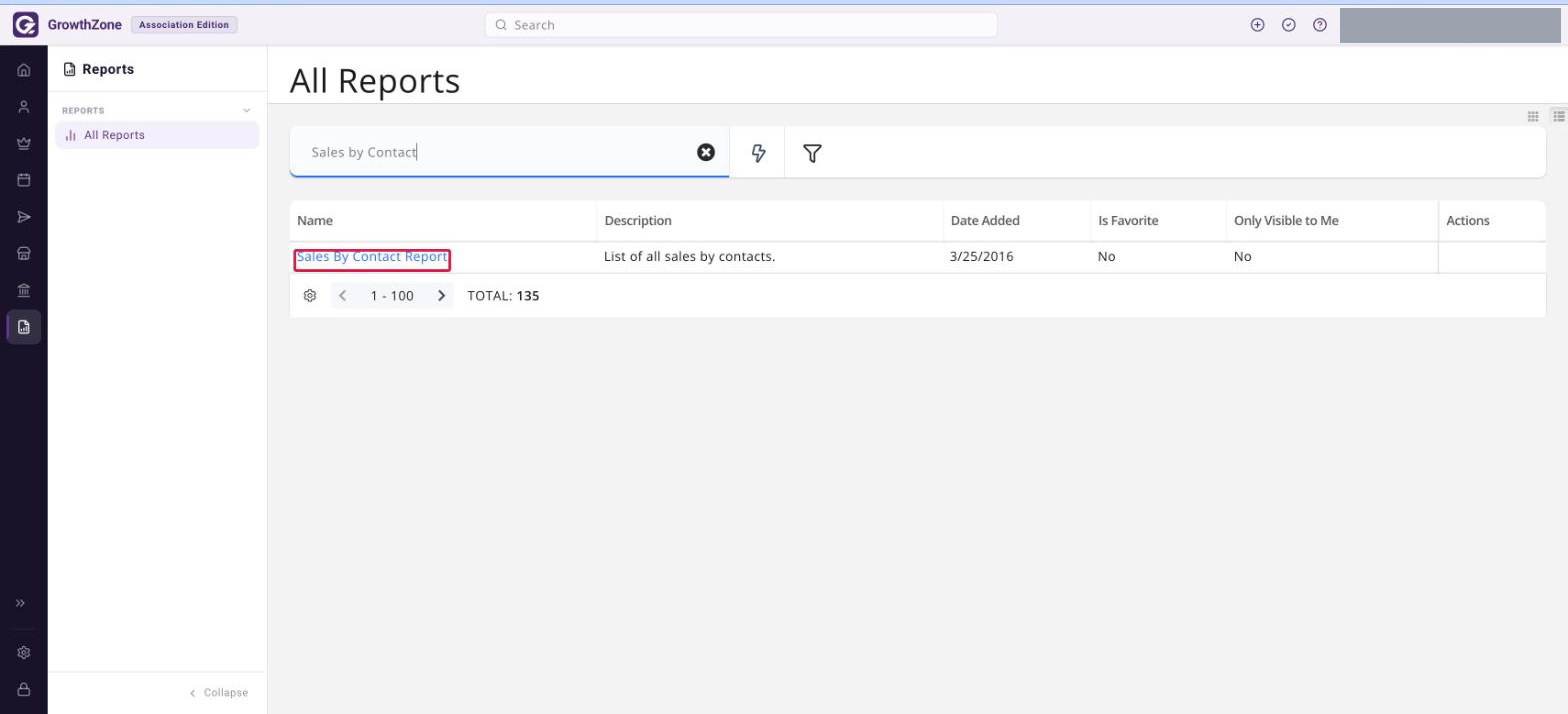The width and height of the screenshot is (1568, 714).
Task: Click the Collapse link in Reports panel
Action: [x=219, y=692]
